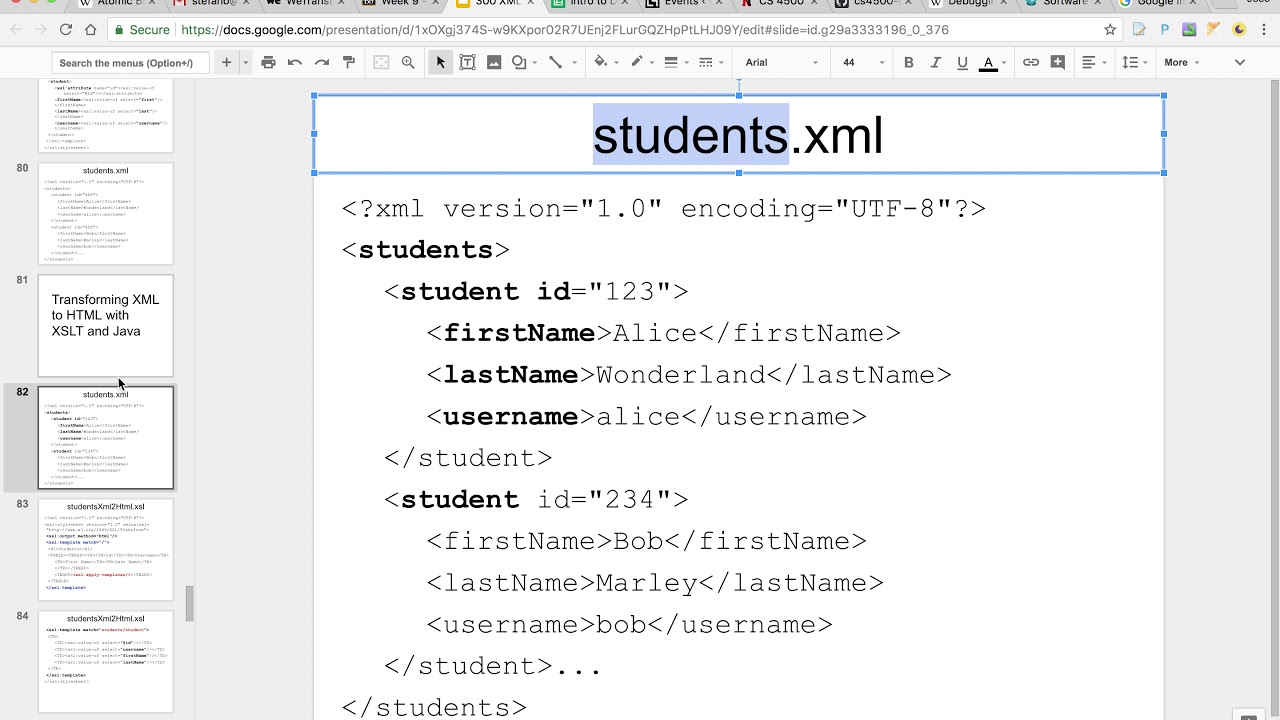
Task: Toggle italic formatting
Action: [936, 62]
